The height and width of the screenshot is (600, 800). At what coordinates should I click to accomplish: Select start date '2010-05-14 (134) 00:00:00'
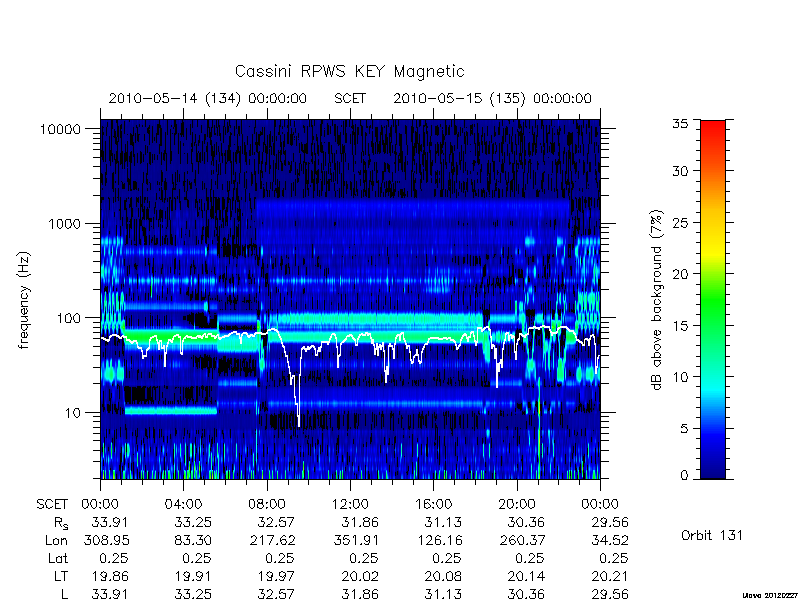click(x=208, y=98)
